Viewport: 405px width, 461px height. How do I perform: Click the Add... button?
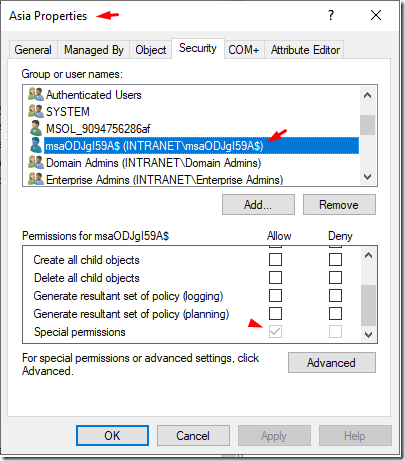pos(258,205)
